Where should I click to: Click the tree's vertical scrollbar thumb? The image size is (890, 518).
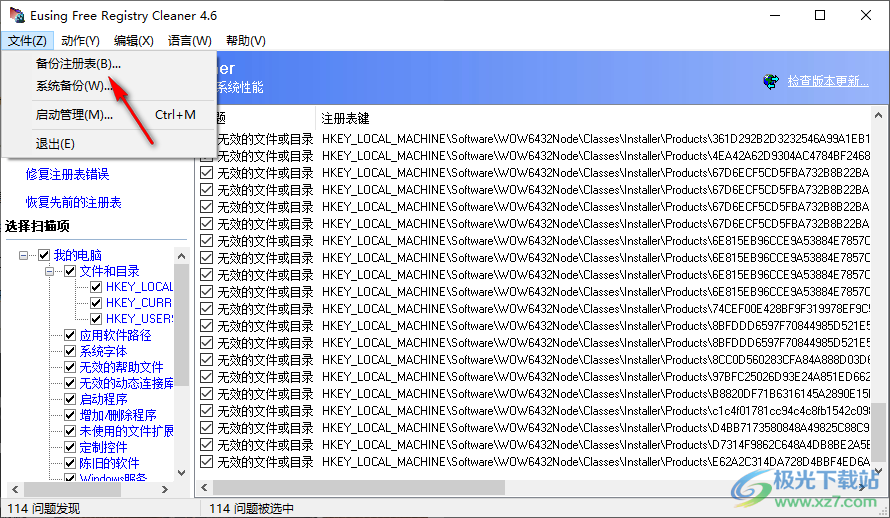pos(181,325)
